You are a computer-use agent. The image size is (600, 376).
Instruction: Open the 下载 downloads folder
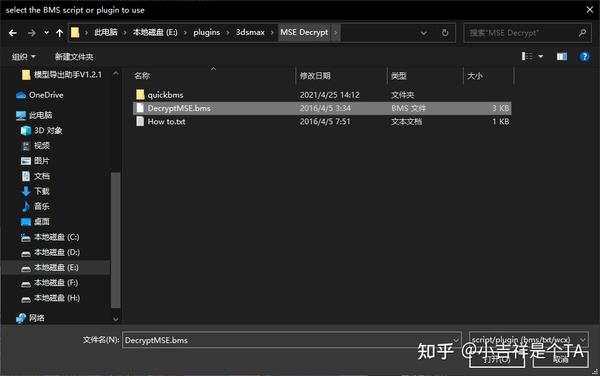point(36,191)
